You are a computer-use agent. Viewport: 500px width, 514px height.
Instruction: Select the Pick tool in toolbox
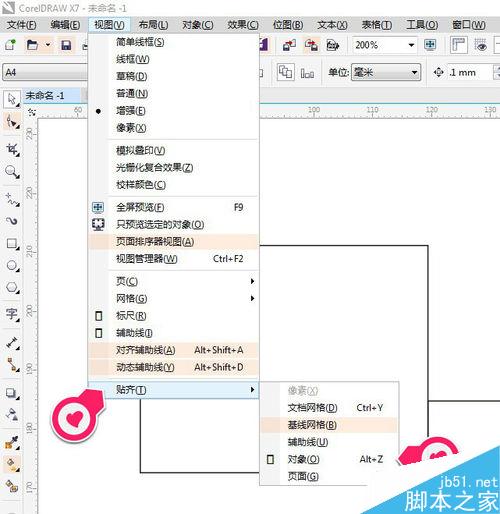[x=12, y=99]
